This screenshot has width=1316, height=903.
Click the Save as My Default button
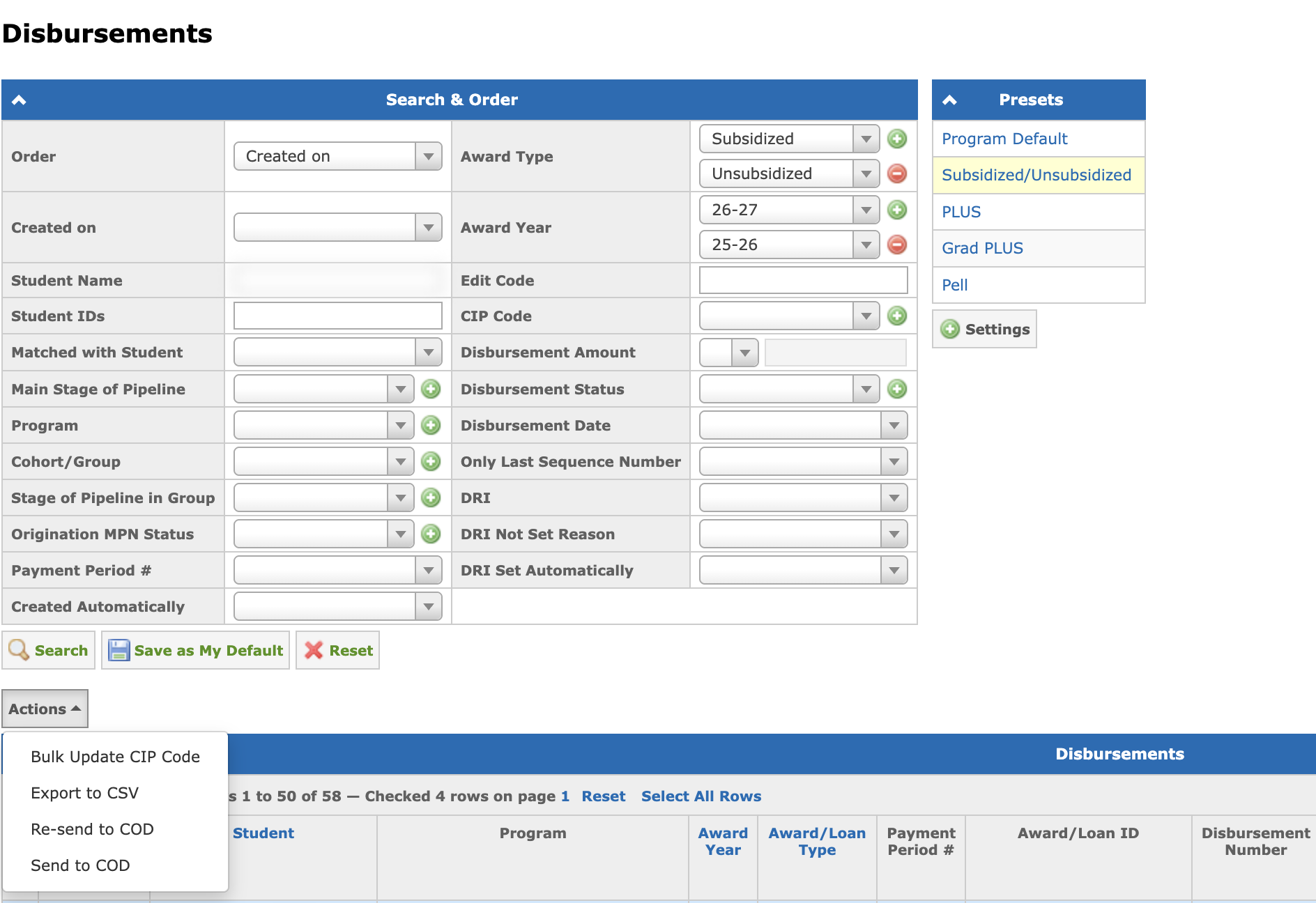[195, 650]
